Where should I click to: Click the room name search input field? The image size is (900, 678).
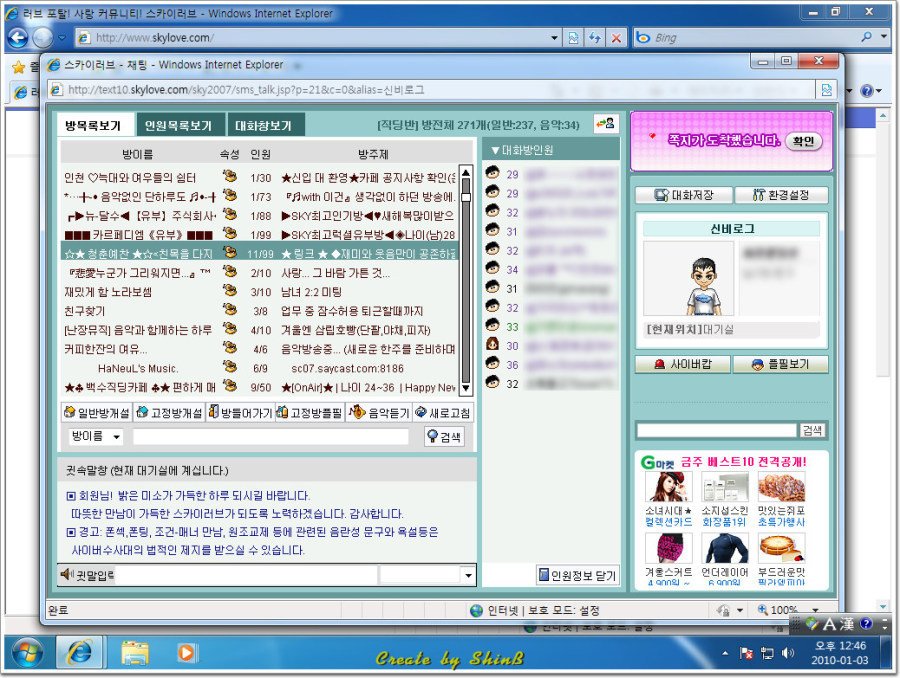(x=270, y=437)
